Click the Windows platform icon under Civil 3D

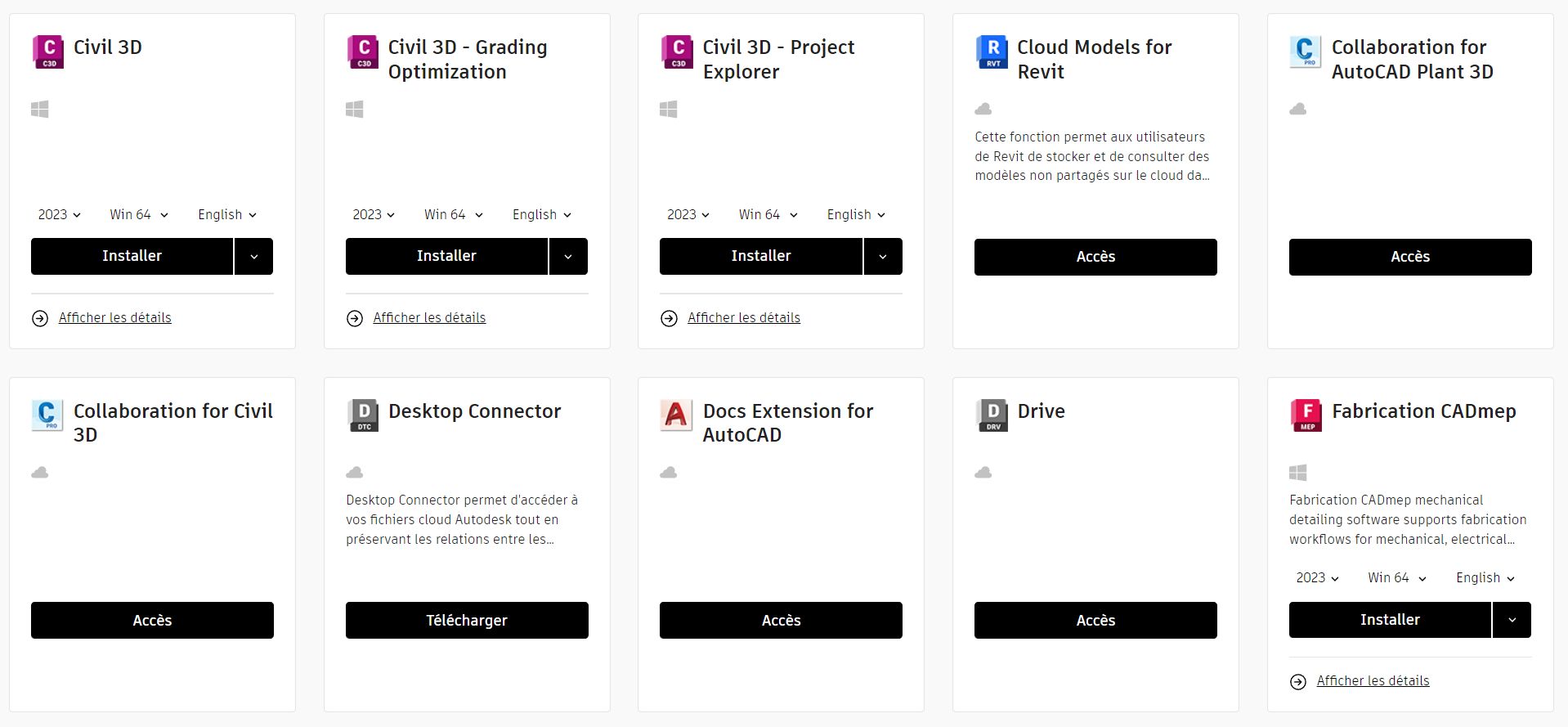pyautogui.click(x=39, y=109)
